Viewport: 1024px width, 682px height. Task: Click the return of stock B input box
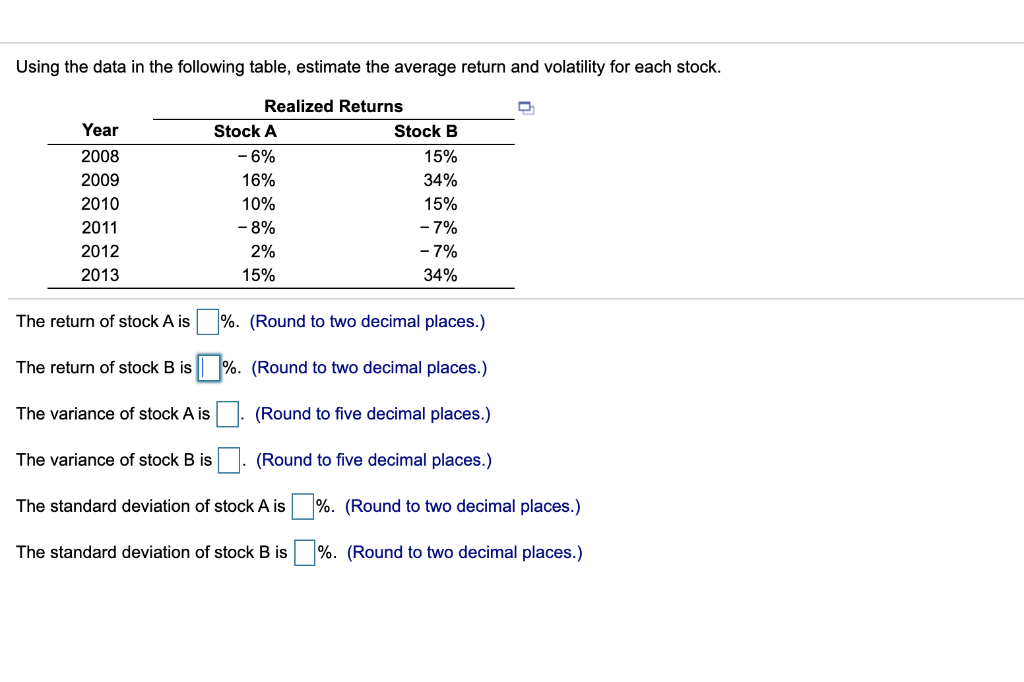point(208,366)
